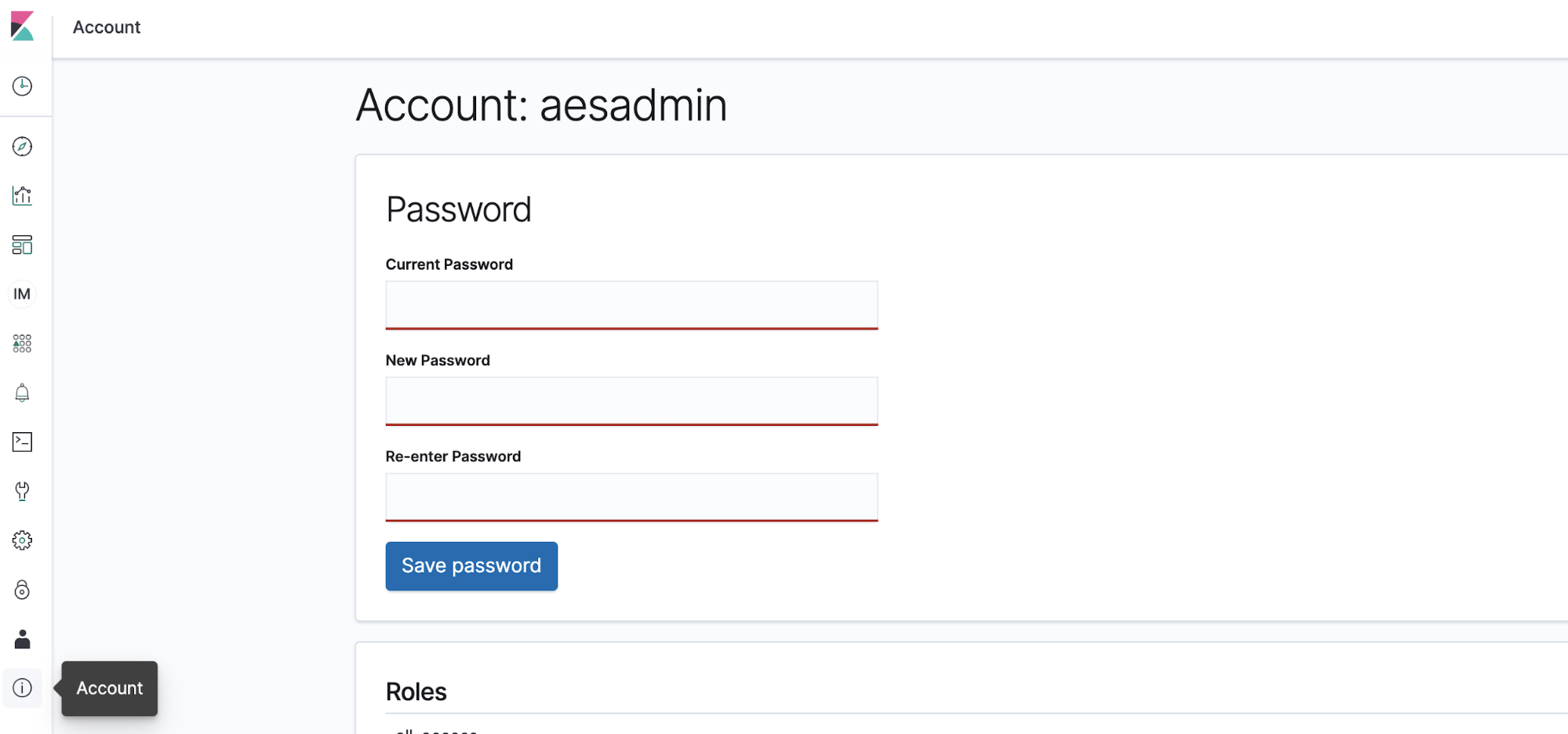Open Index Management IM icon

[22, 294]
